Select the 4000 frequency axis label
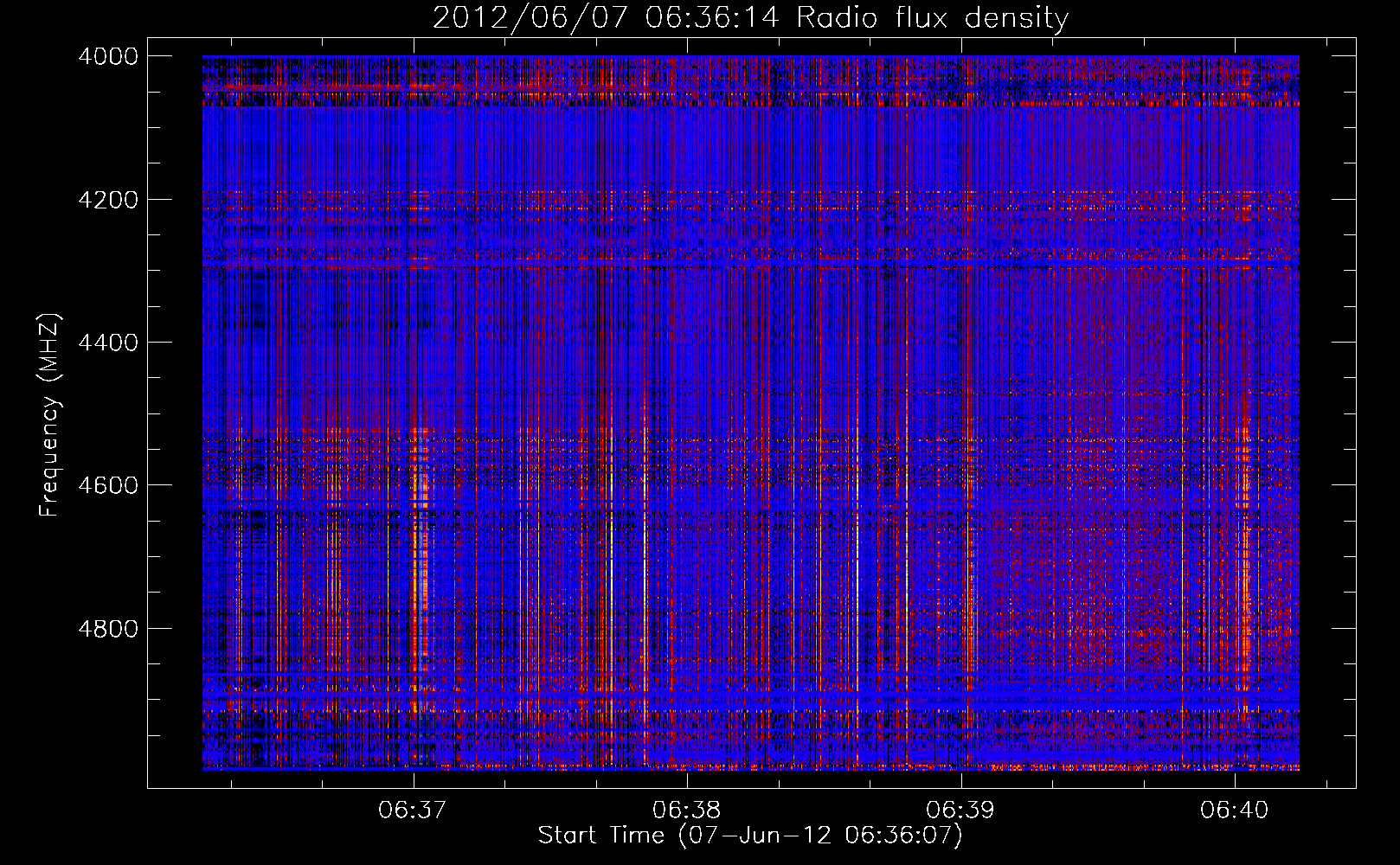This screenshot has height=865, width=1400. click(108, 56)
